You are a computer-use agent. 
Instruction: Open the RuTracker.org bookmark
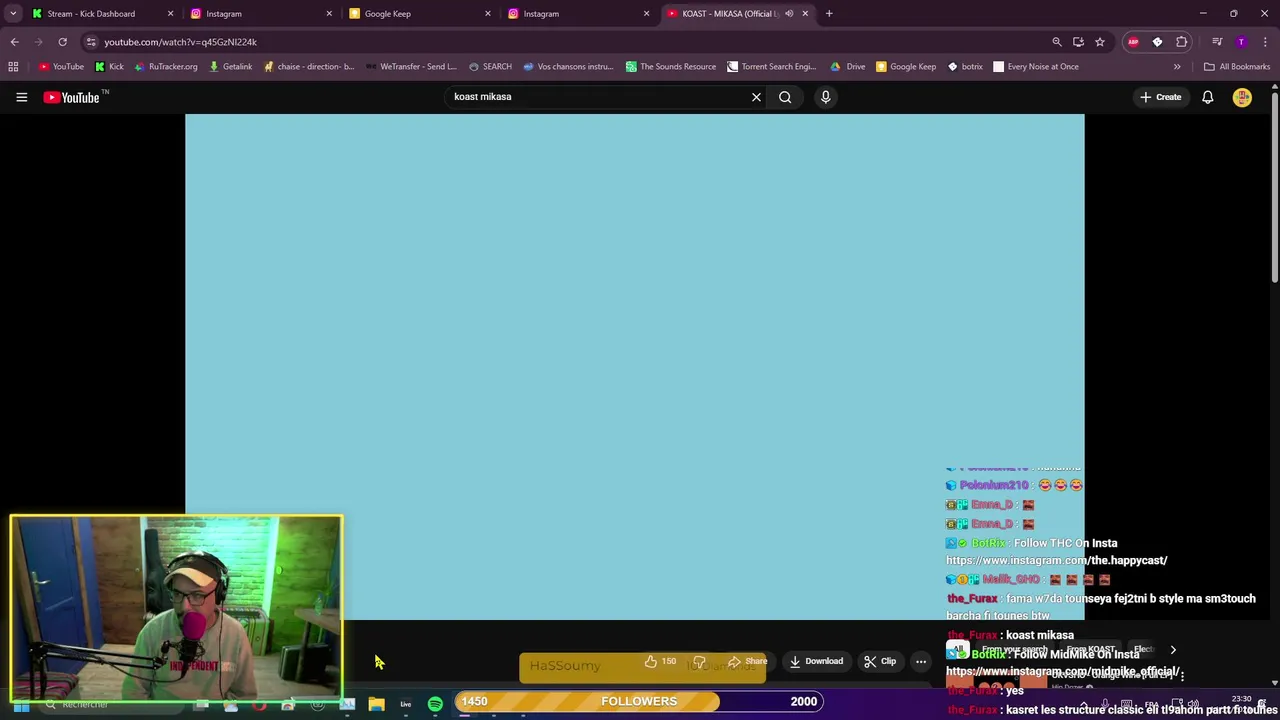164,67
